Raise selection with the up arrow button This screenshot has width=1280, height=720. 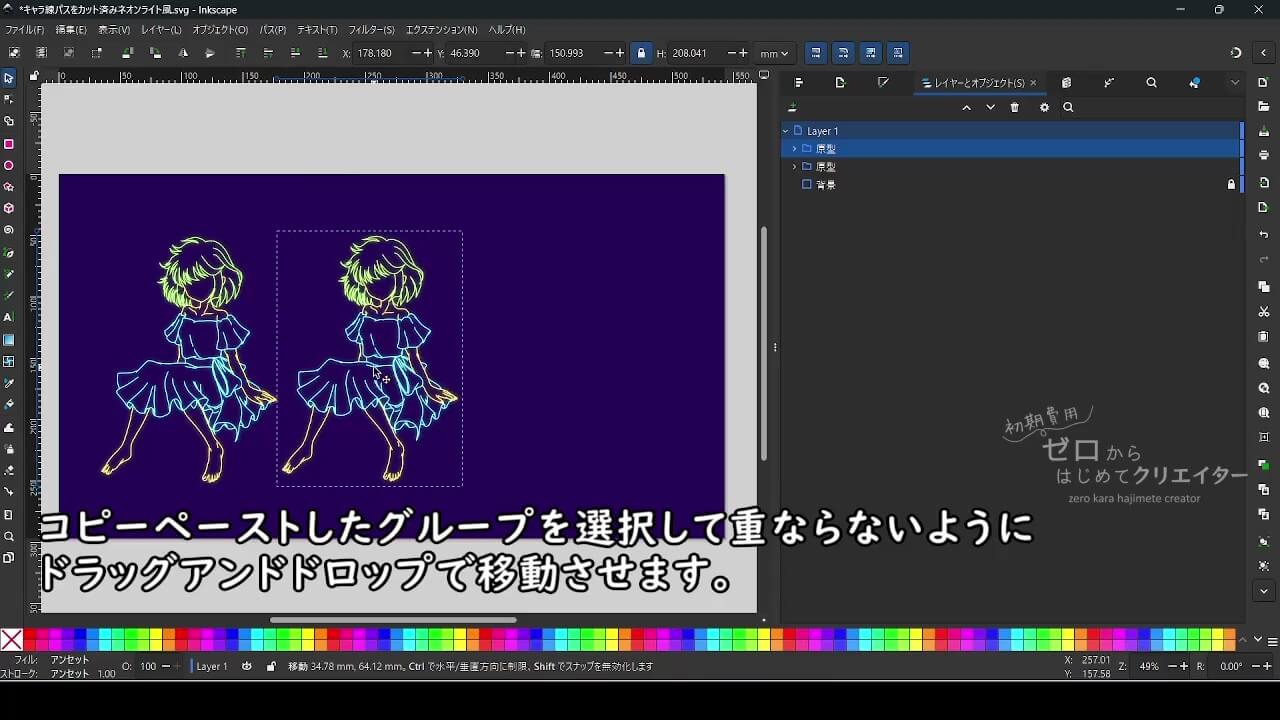[x=966, y=107]
